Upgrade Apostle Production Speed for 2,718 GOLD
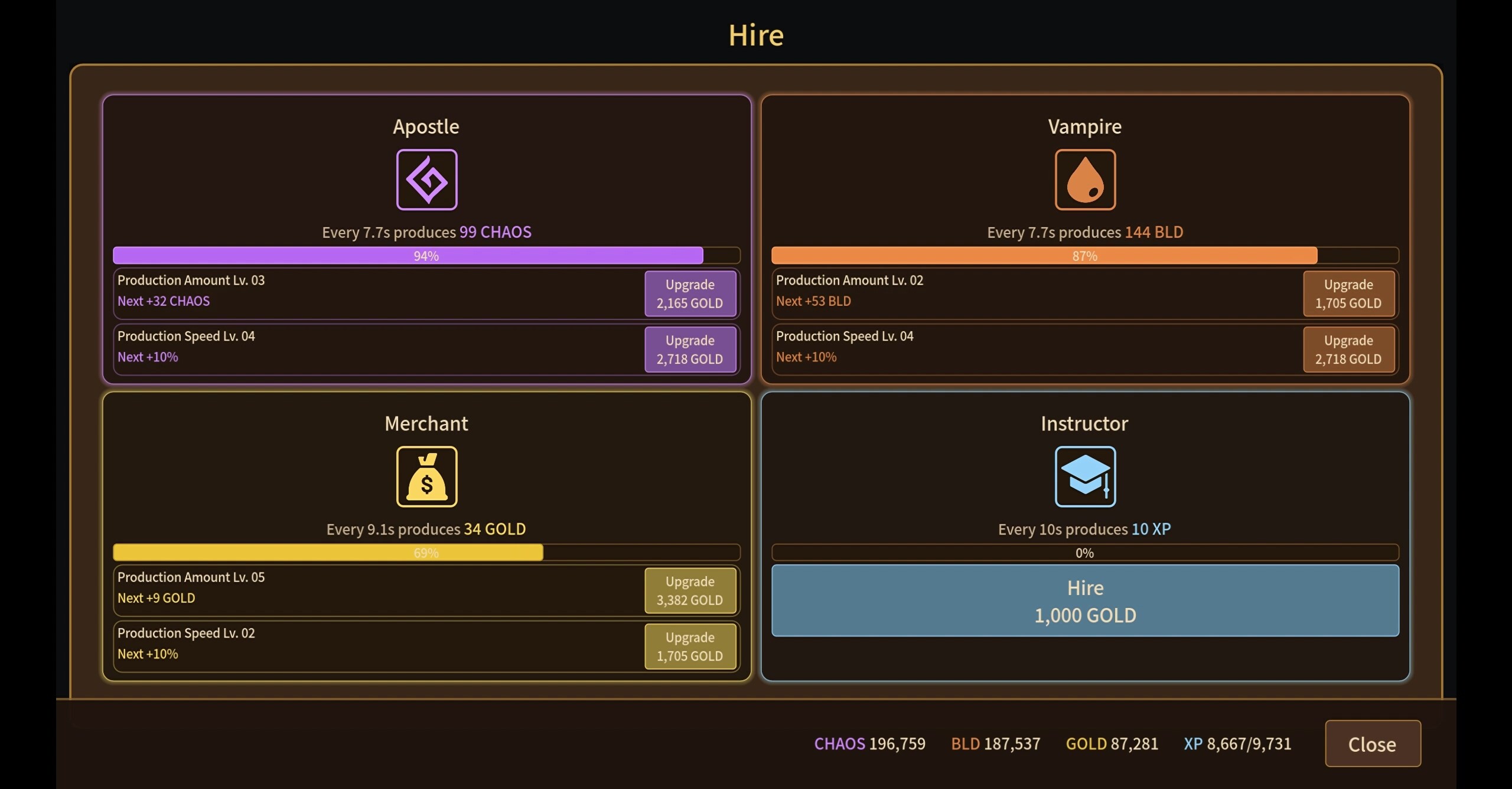Image resolution: width=1512 pixels, height=789 pixels. pyautogui.click(x=690, y=350)
